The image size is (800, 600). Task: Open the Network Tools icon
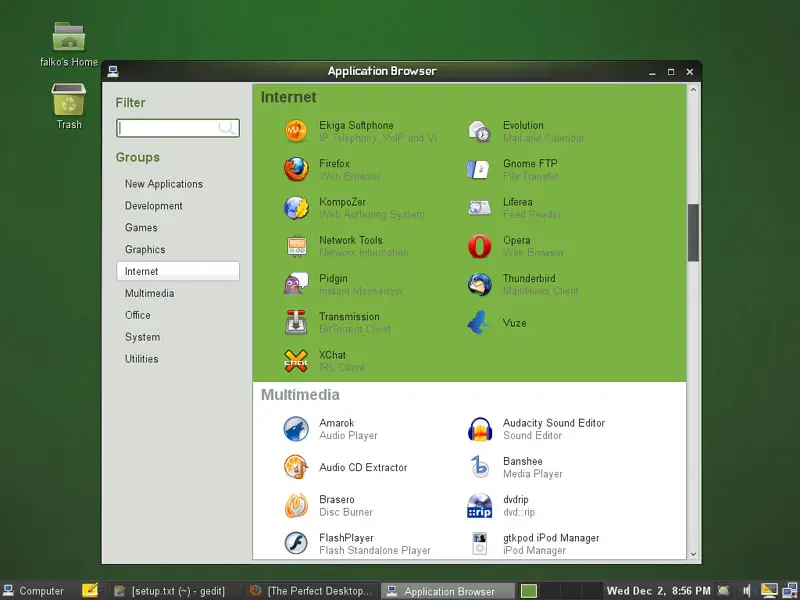point(296,246)
